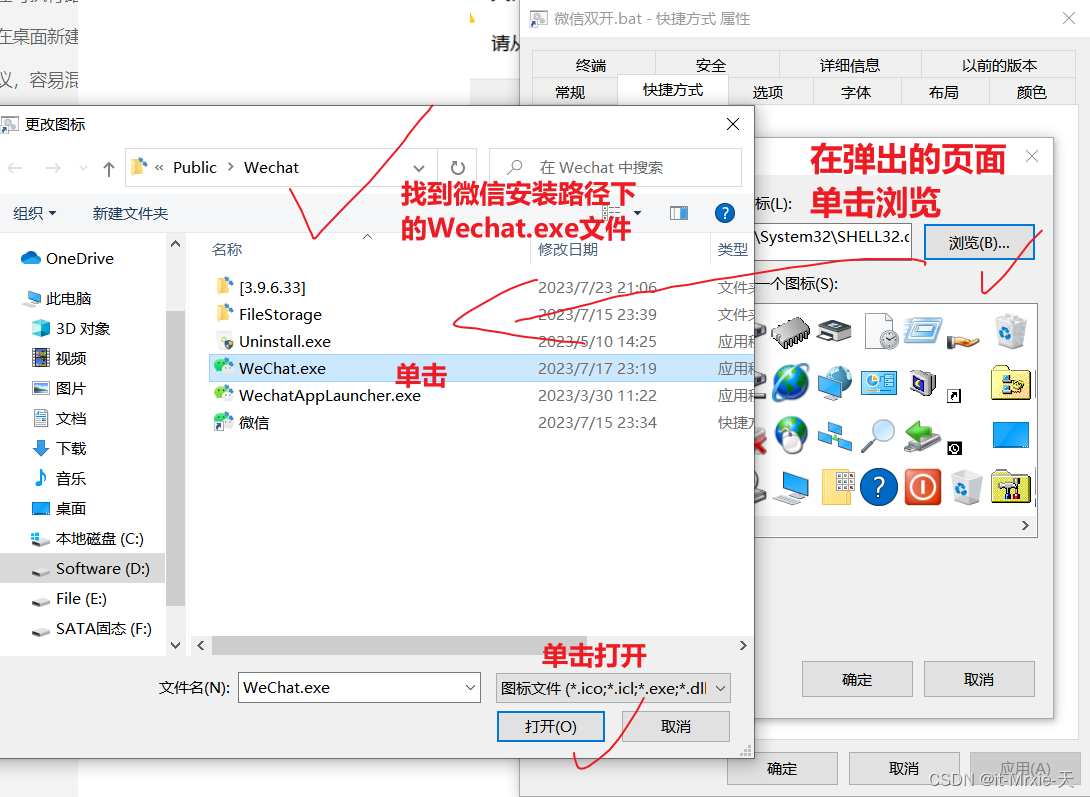Select the small black clock overlay icon

coord(954,449)
